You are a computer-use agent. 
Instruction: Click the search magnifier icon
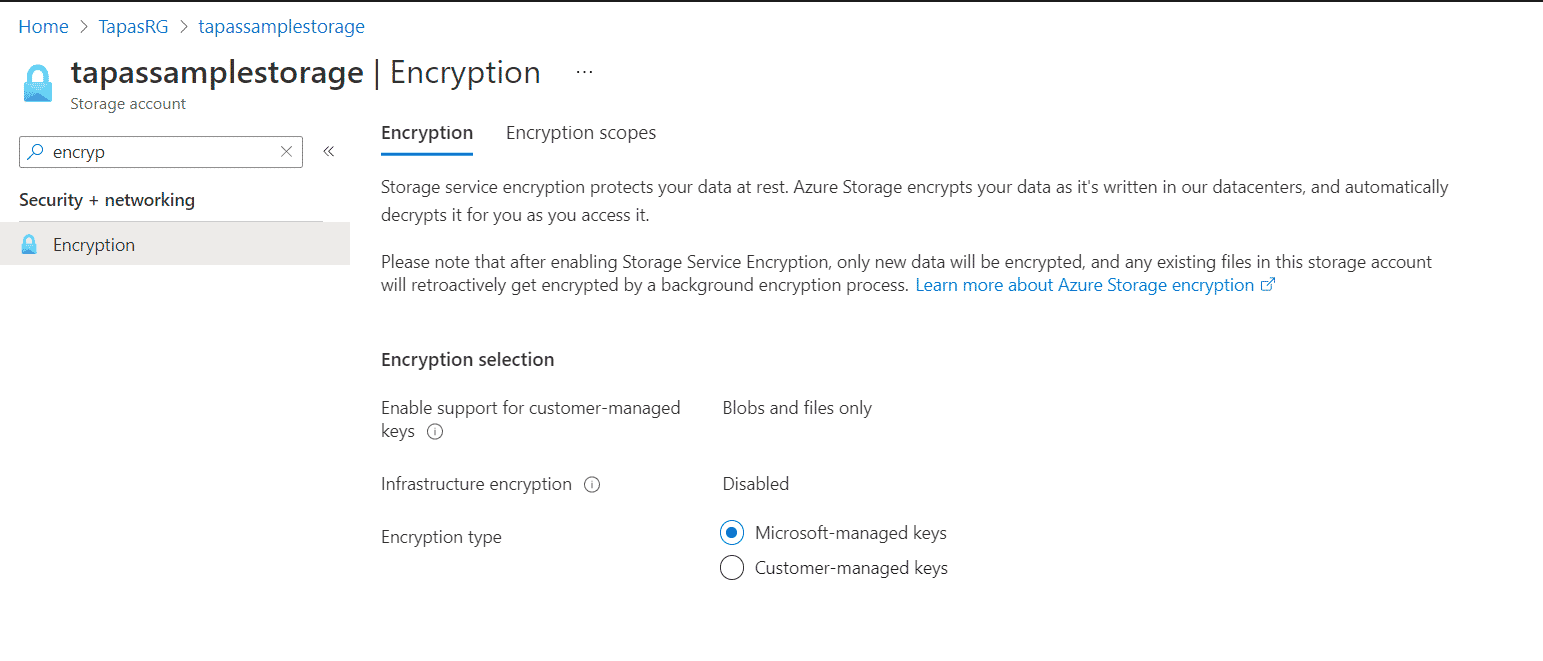pos(34,151)
